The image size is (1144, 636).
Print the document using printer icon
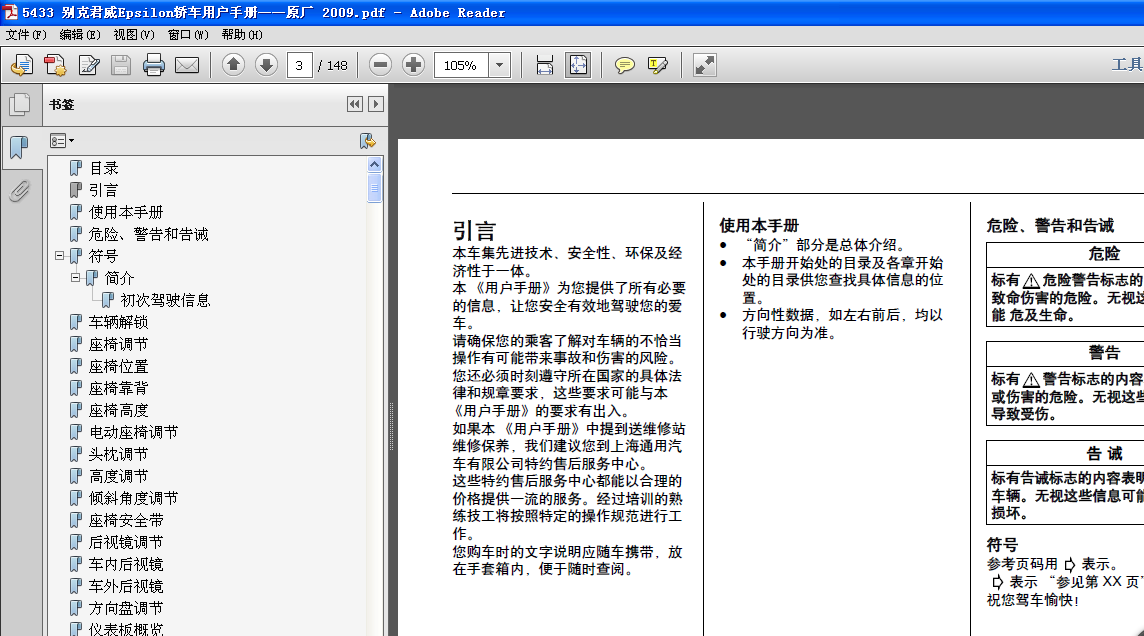[x=154, y=65]
